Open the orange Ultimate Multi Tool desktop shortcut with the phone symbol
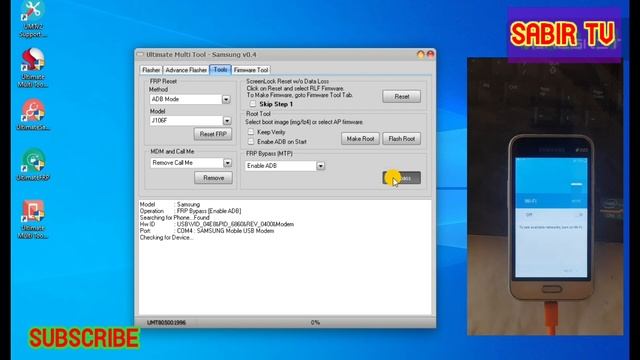The height and width of the screenshot is (360, 640). click(x=33, y=219)
